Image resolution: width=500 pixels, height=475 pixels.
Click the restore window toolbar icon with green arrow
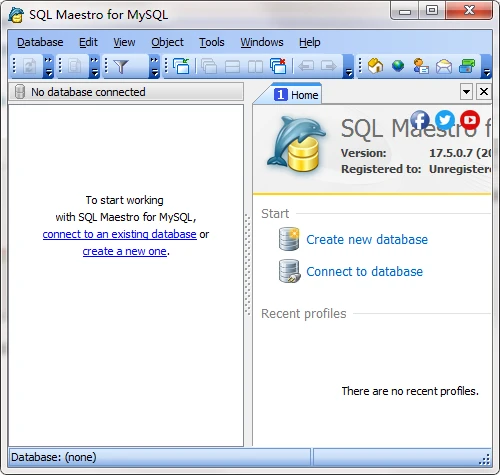[x=181, y=66]
